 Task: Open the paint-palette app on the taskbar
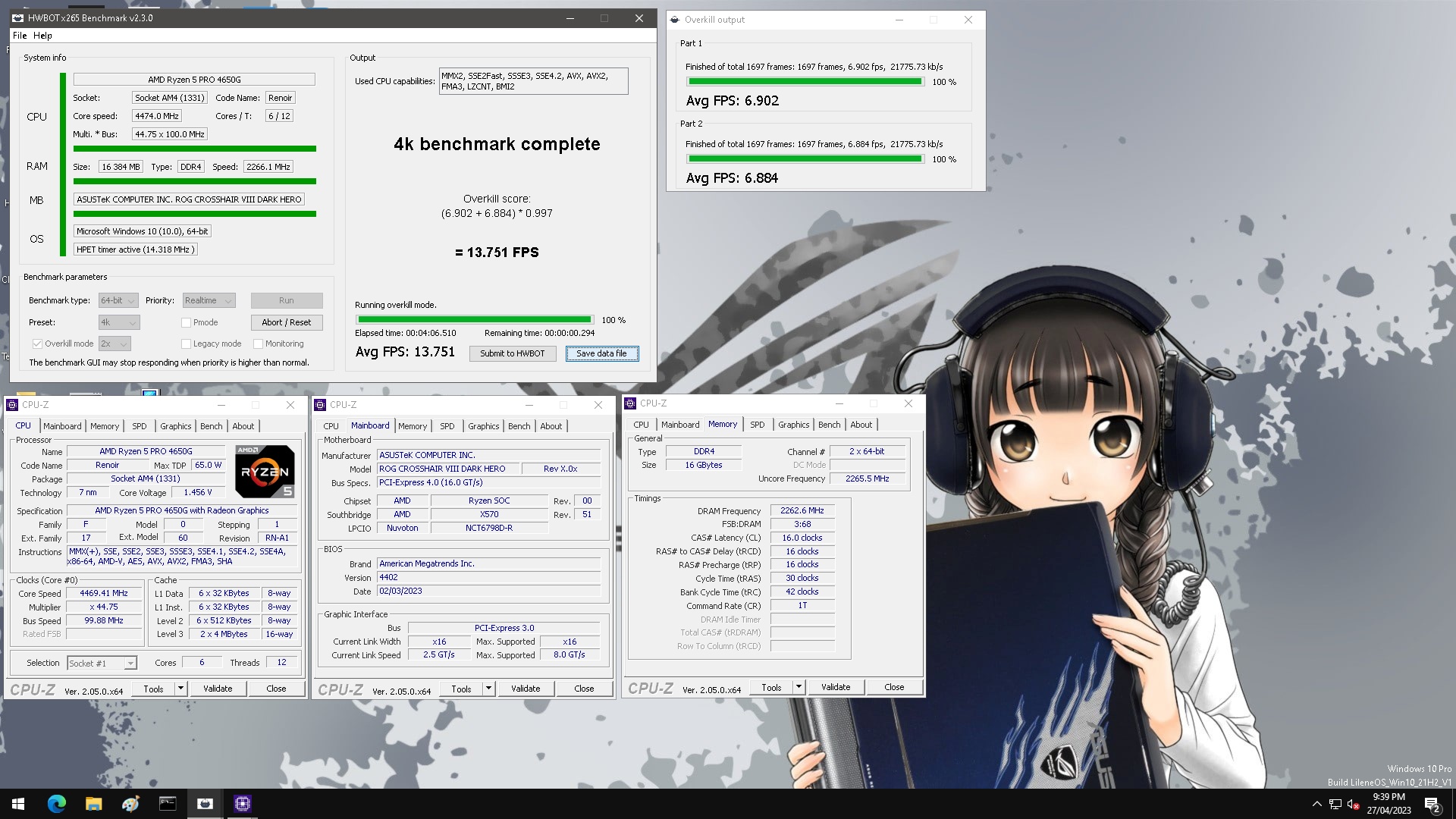pos(130,803)
